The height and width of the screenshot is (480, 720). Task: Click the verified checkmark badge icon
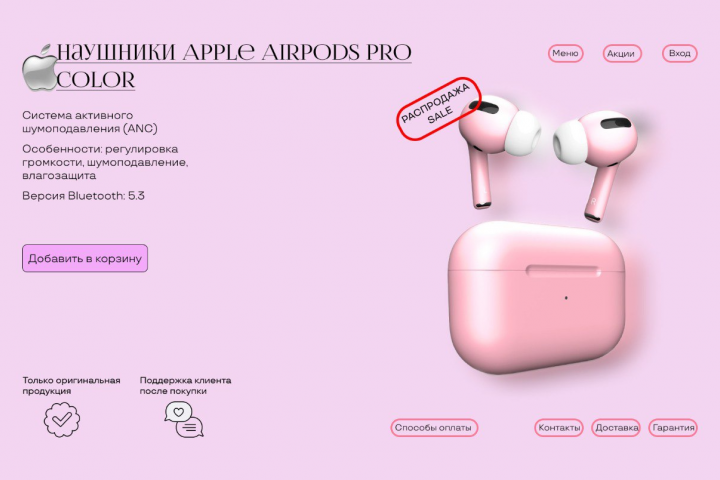(x=62, y=419)
